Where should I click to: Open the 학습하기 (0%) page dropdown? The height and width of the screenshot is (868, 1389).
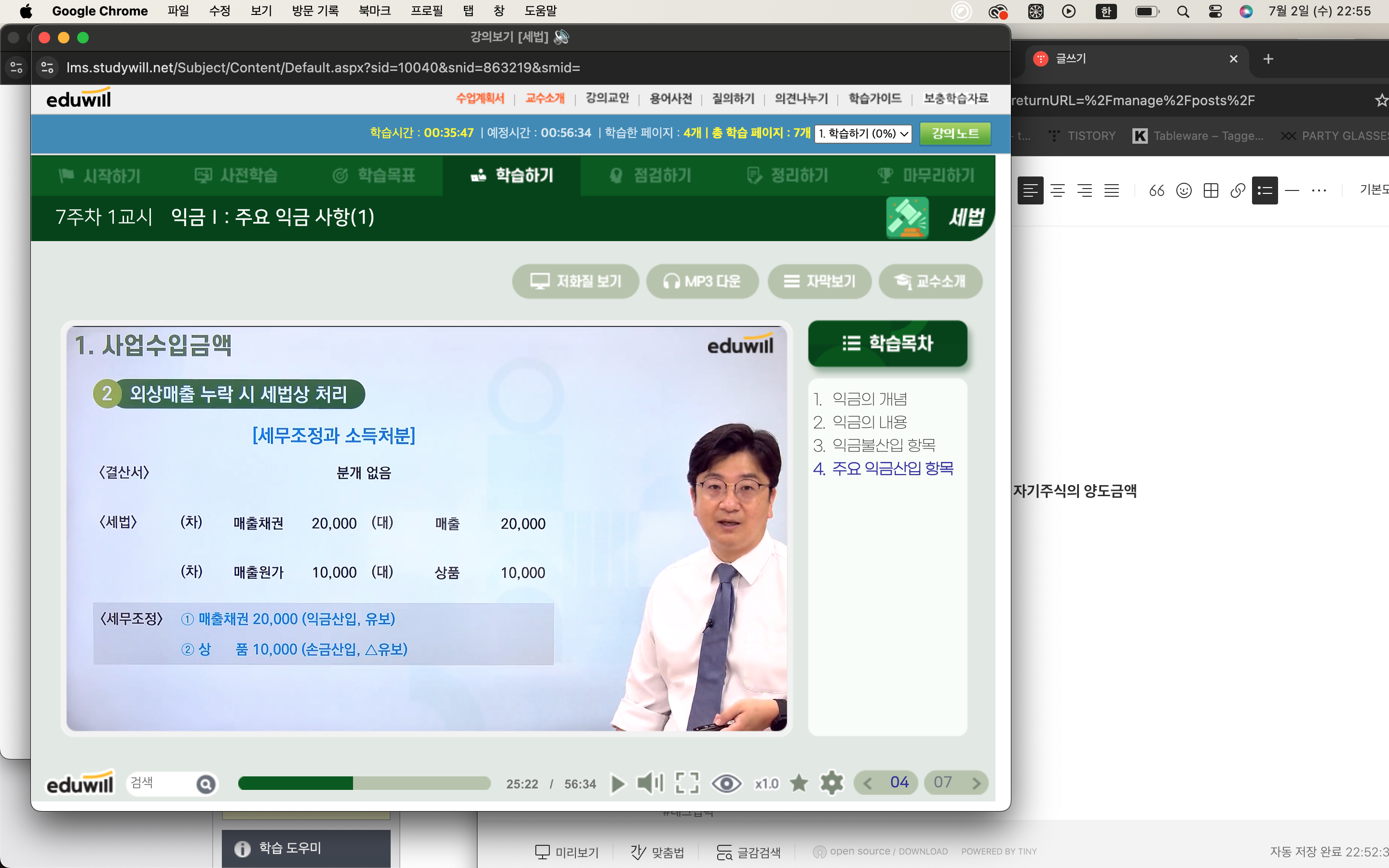tap(863, 134)
